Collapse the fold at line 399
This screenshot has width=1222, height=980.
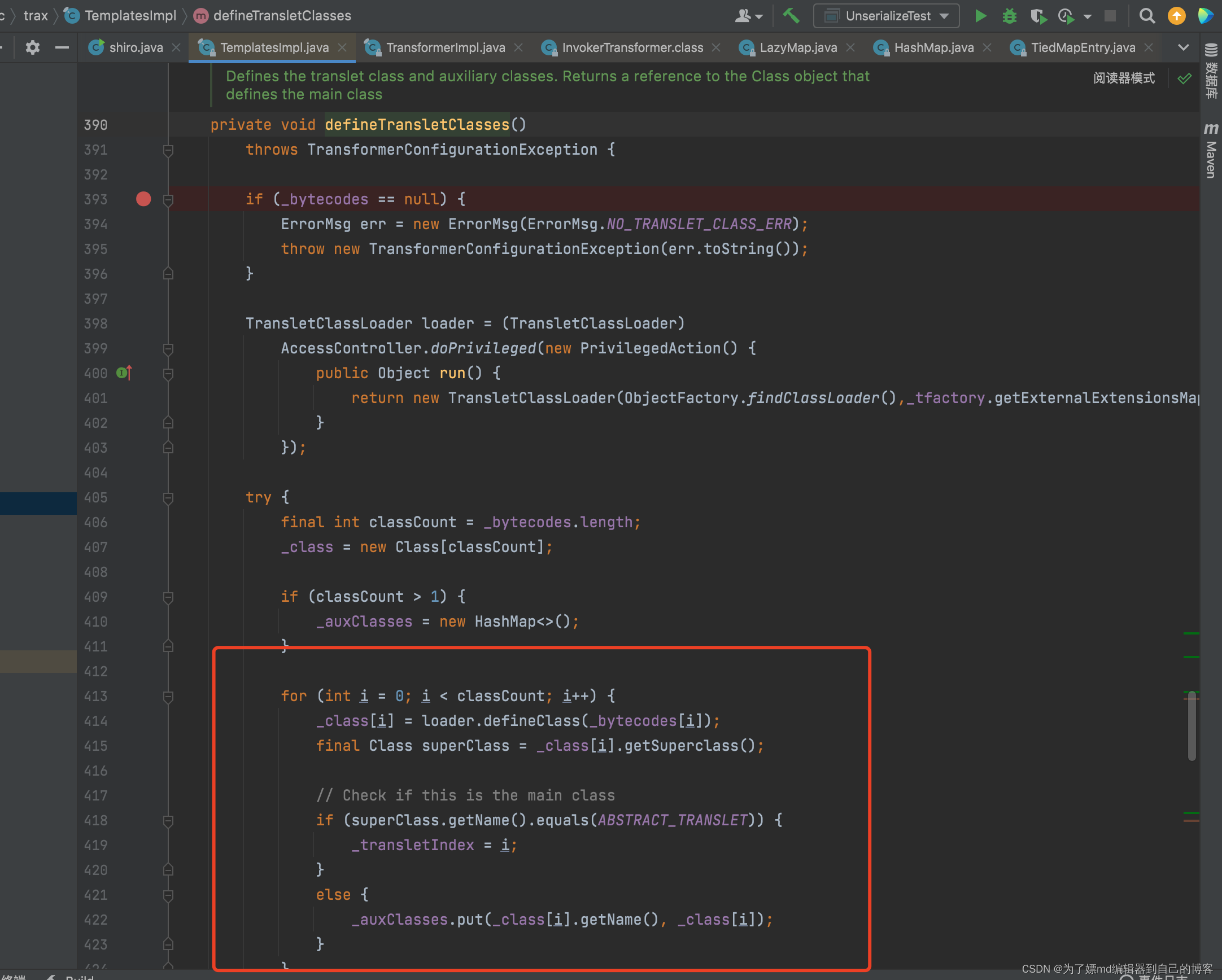pos(168,348)
